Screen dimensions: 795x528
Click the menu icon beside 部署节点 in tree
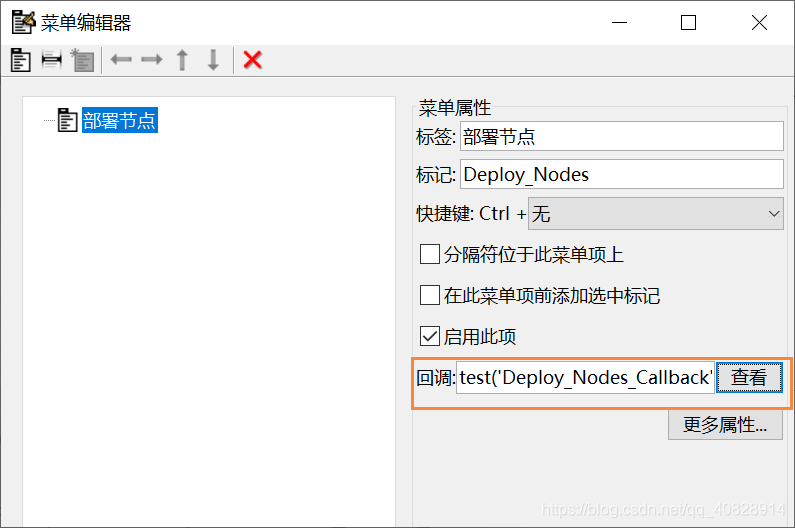coord(67,120)
